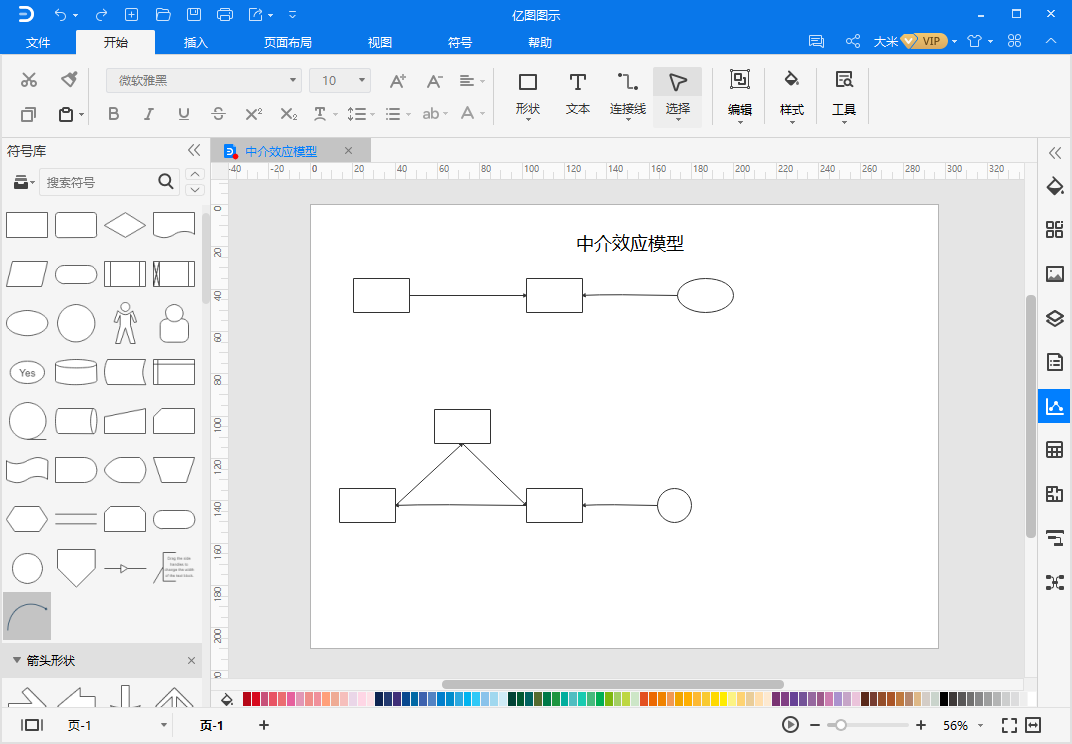Close the document tab 中介效应模型
1072x744 pixels.
click(x=349, y=150)
